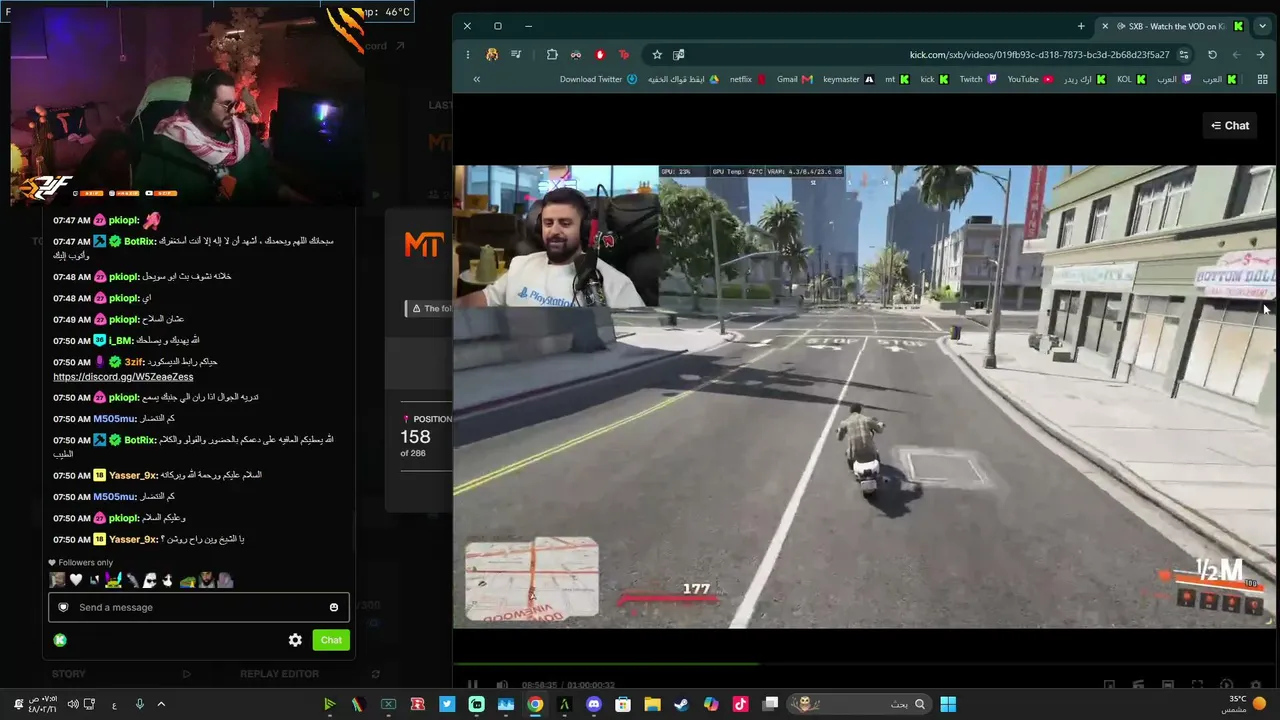The height and width of the screenshot is (720, 1280).
Task: Open the netflix bookmark
Action: tap(747, 79)
